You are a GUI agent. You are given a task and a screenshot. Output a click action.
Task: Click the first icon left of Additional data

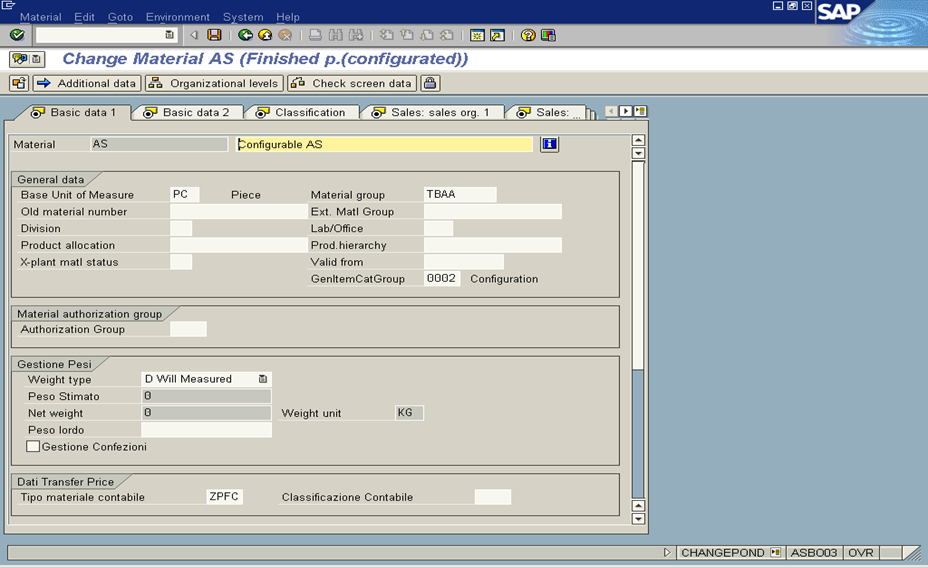pyautogui.click(x=19, y=83)
